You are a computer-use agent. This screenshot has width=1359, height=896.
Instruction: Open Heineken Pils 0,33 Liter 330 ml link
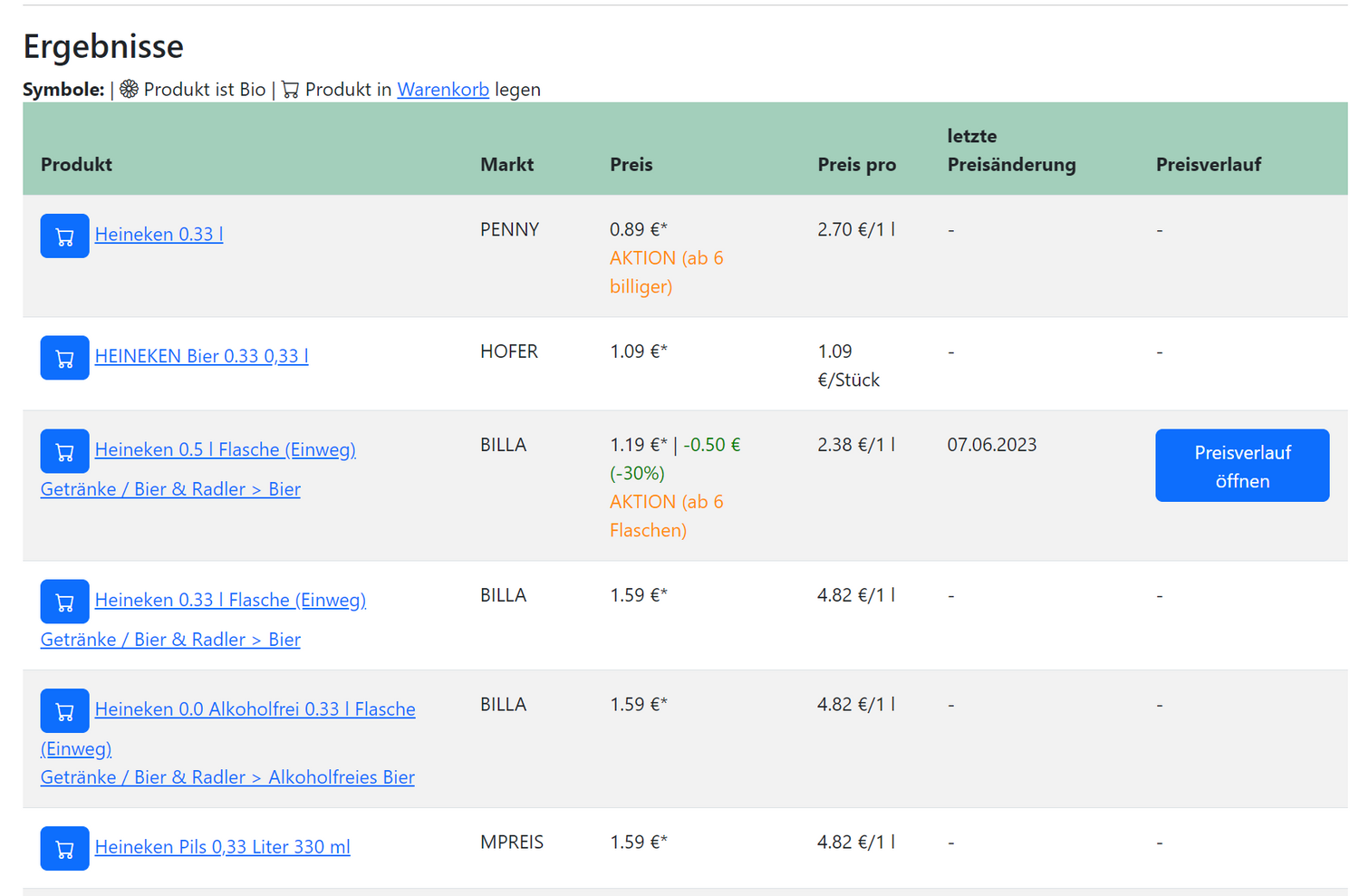[x=222, y=847]
